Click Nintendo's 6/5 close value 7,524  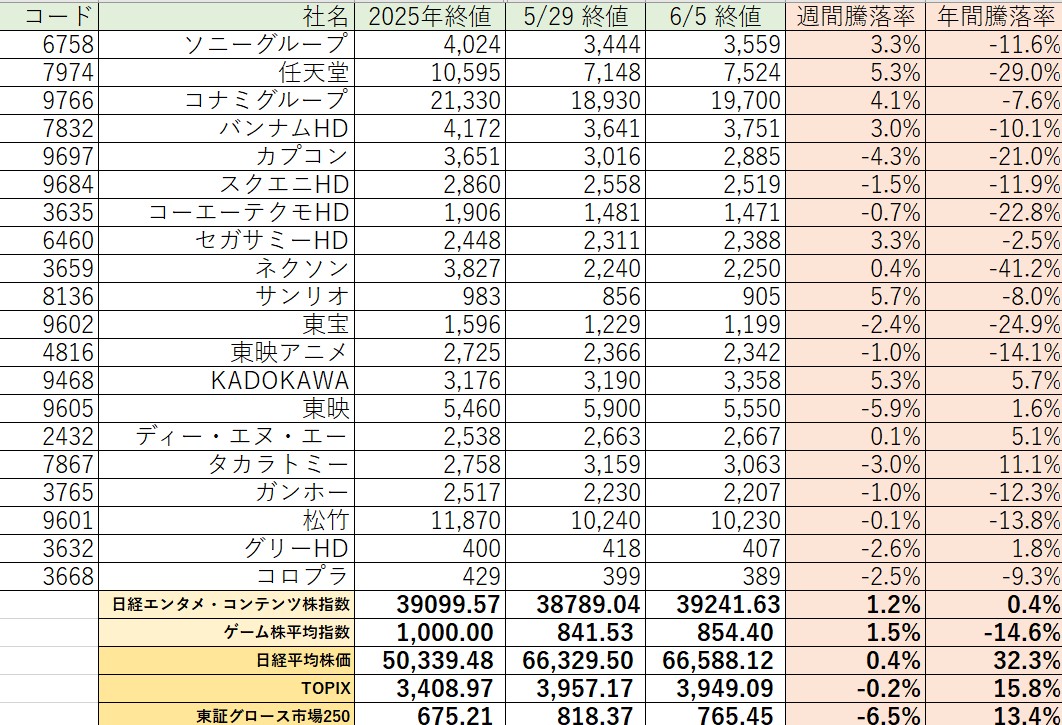click(x=715, y=72)
